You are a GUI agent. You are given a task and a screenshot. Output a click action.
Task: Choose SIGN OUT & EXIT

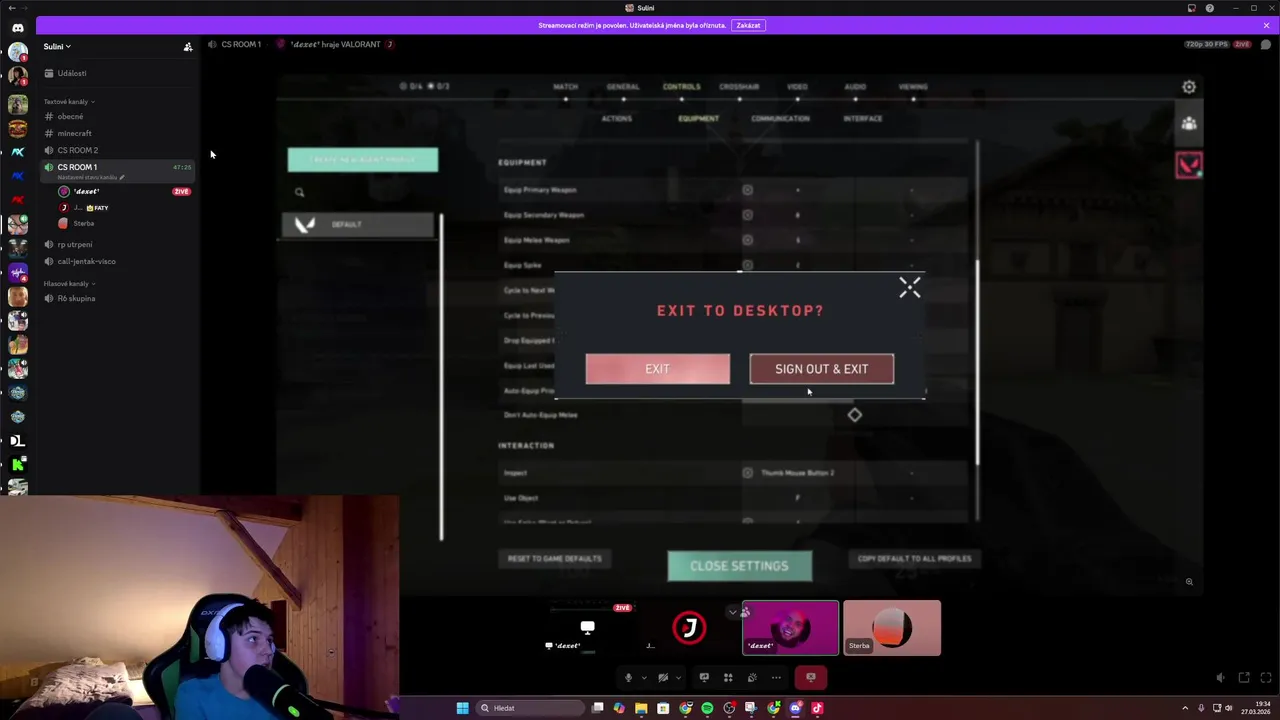[821, 369]
